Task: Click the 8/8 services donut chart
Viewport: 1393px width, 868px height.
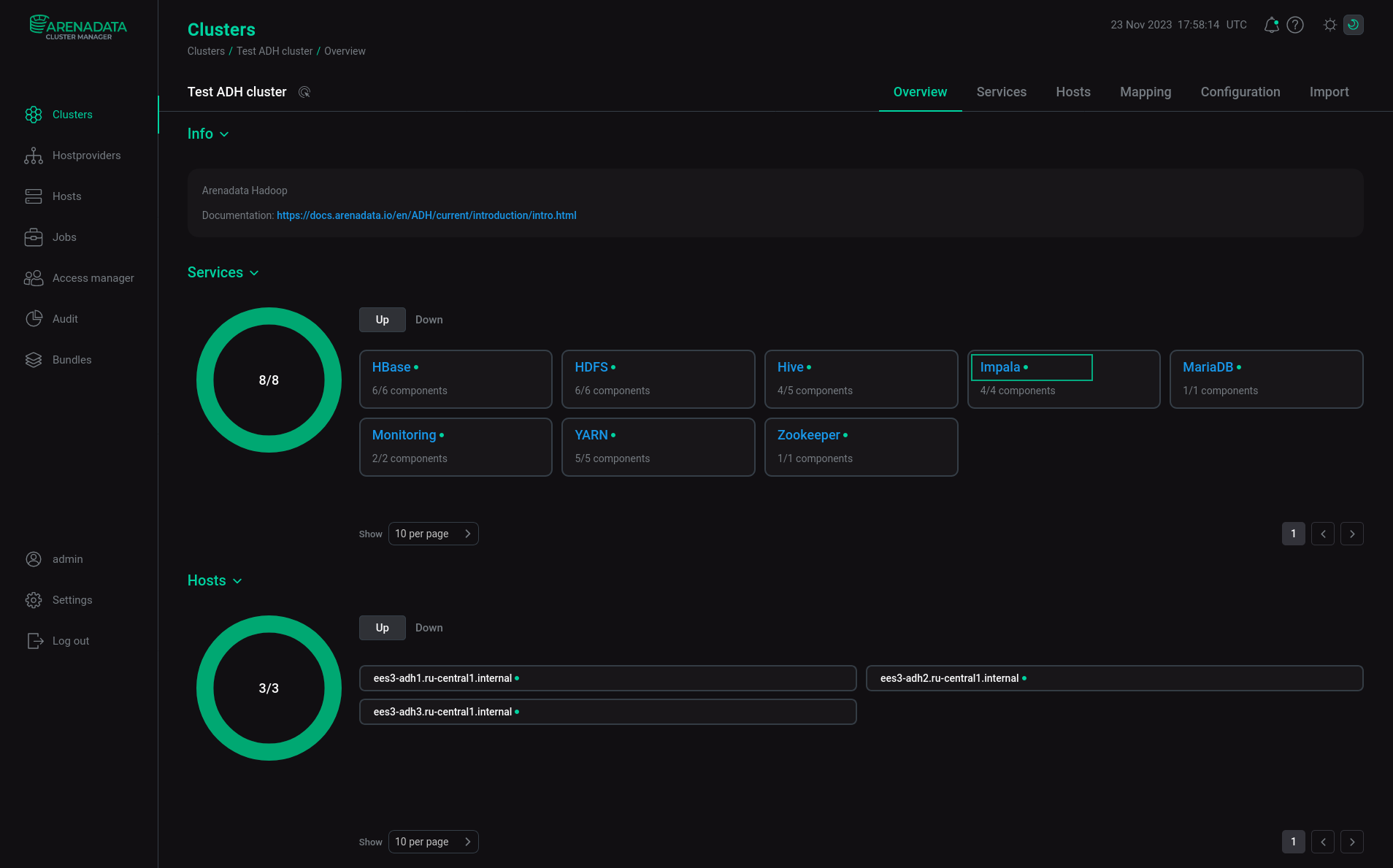Action: pyautogui.click(x=269, y=380)
